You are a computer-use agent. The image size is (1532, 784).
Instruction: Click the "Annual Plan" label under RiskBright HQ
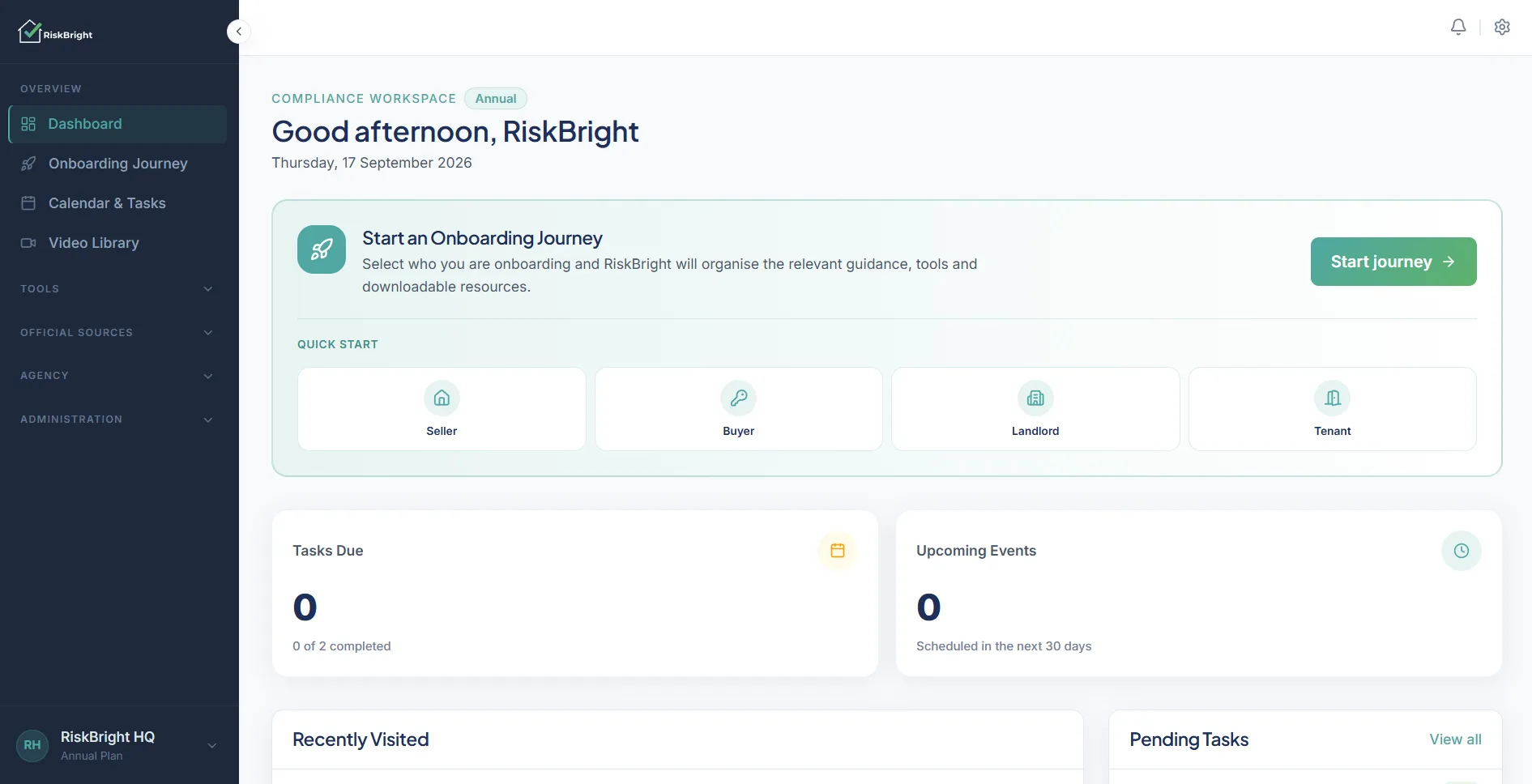92,756
